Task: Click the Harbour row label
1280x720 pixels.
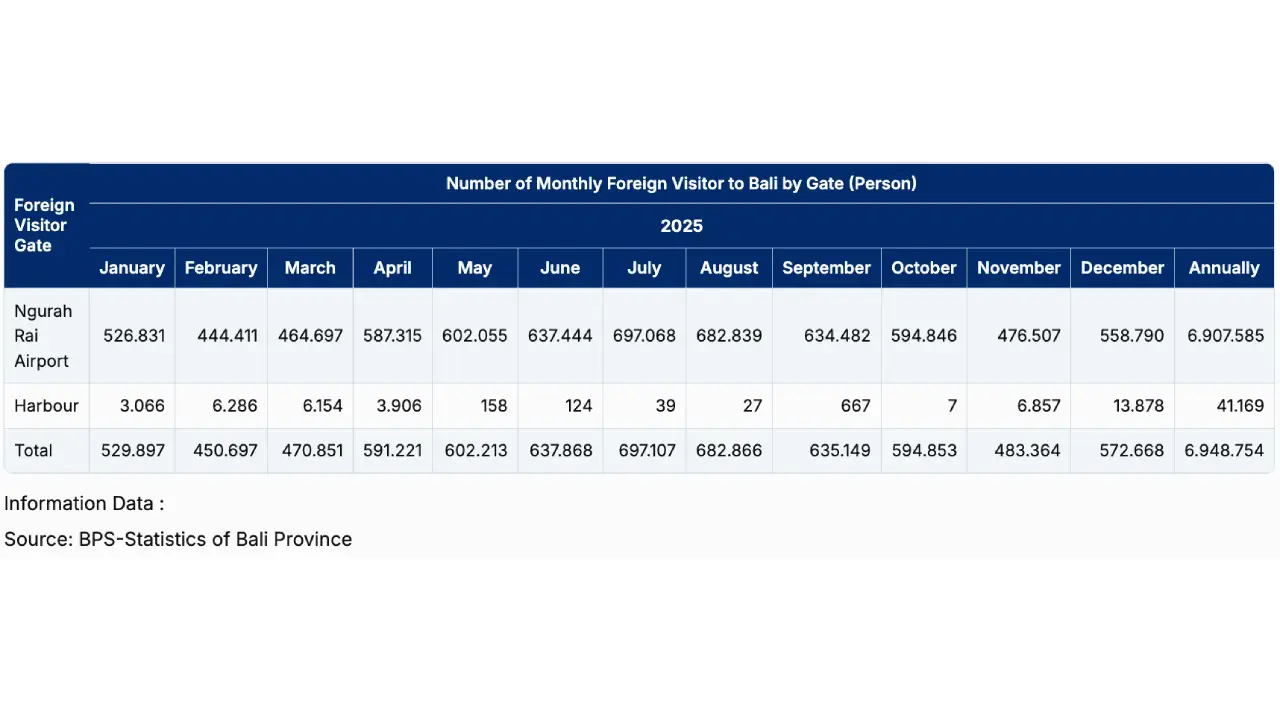Action: click(x=46, y=406)
